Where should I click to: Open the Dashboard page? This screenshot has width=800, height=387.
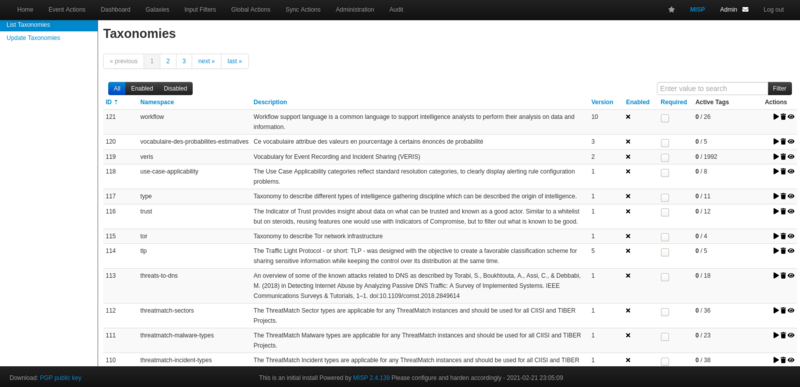coord(115,10)
